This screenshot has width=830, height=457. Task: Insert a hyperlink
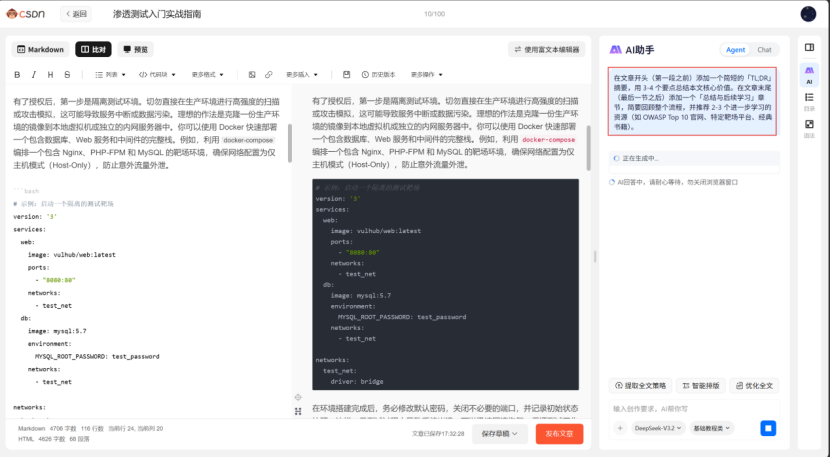(x=268, y=75)
